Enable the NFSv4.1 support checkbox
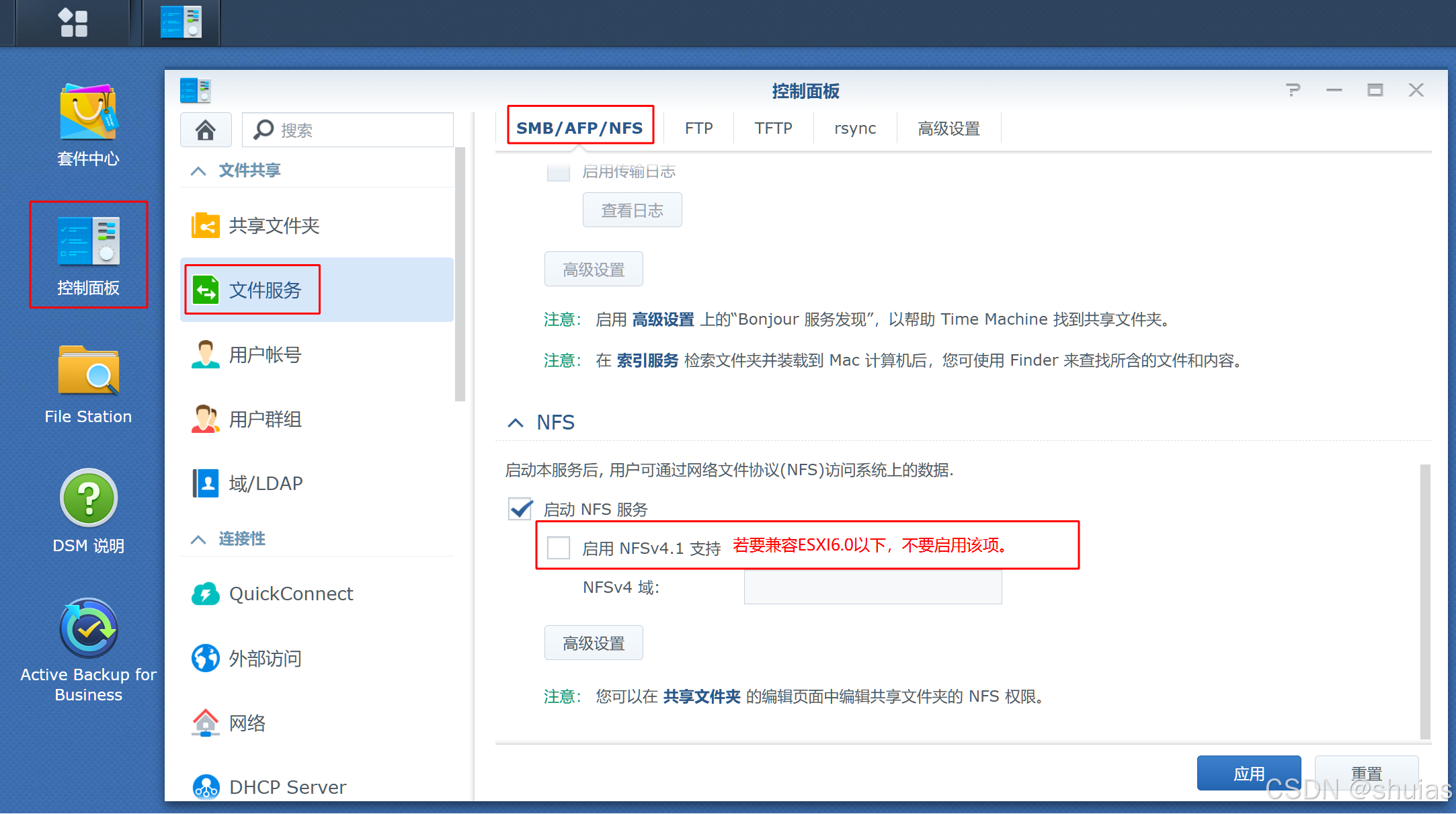Image resolution: width=1456 pixels, height=814 pixels. pos(559,548)
